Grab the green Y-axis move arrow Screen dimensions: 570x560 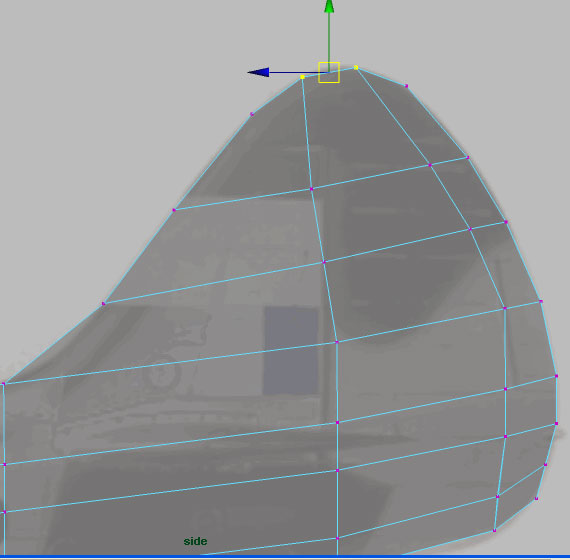(329, 7)
